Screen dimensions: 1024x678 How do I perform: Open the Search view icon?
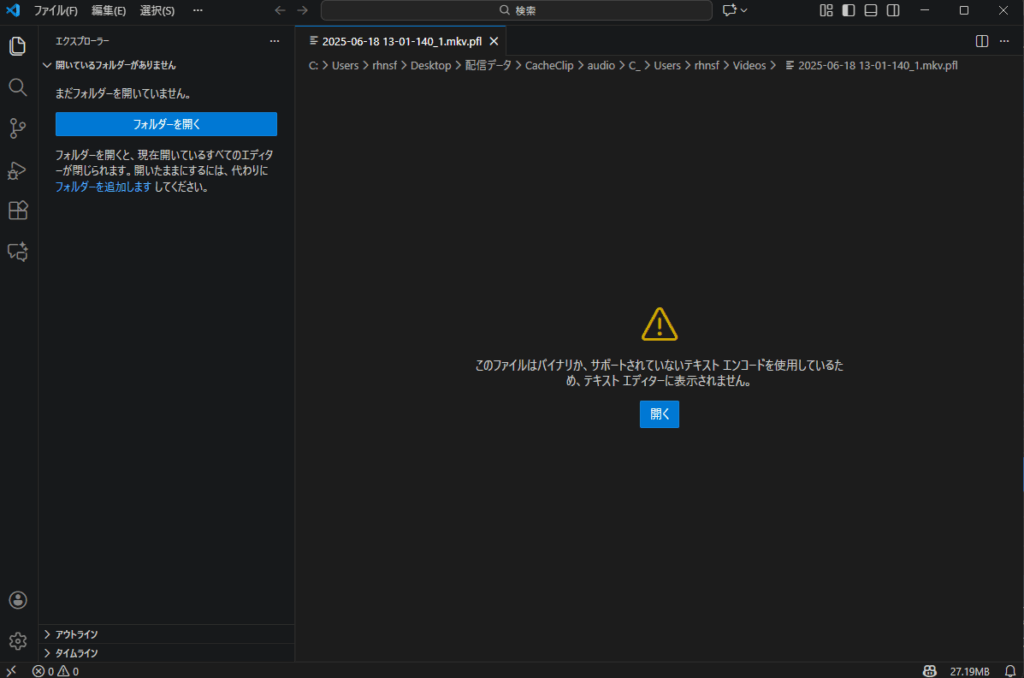tap(17, 87)
